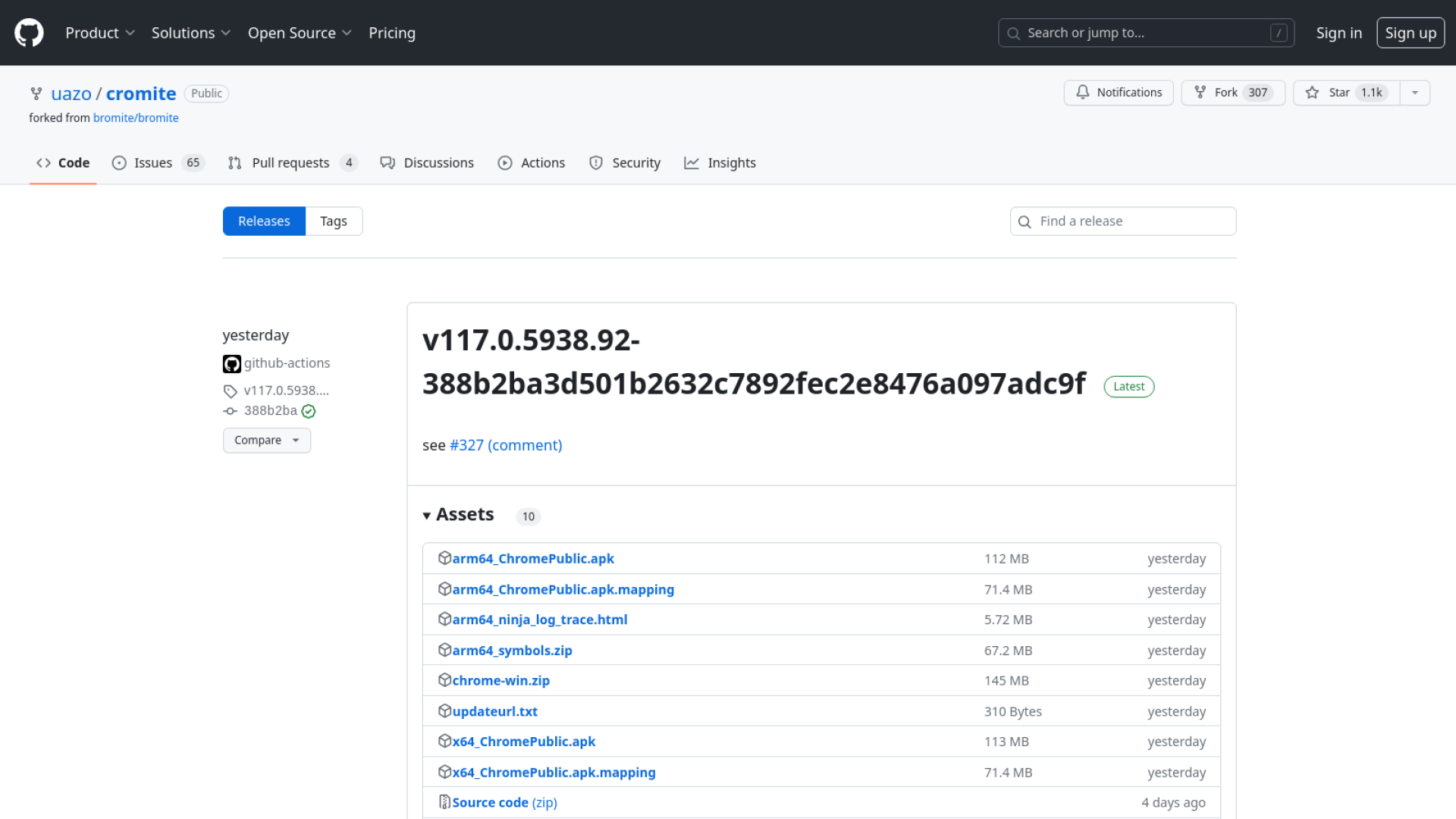Click the package icon beside chrome-win.zip
The image size is (1456, 819).
pos(444,680)
